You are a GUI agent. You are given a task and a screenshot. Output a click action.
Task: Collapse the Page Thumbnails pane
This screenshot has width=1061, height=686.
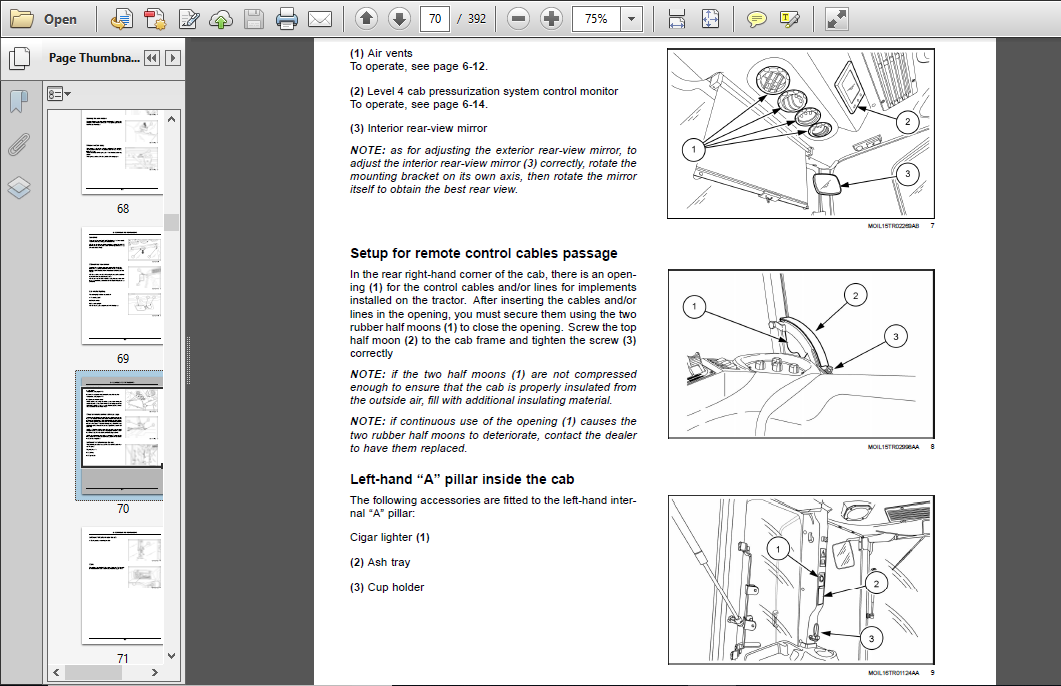[152, 58]
